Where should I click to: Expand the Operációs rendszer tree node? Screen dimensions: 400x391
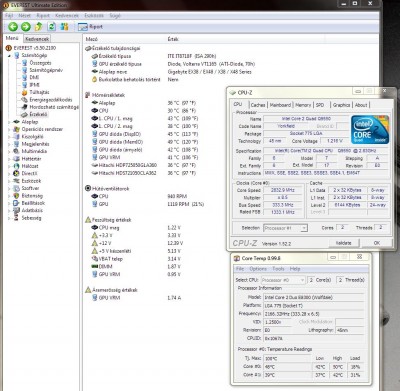(9, 129)
